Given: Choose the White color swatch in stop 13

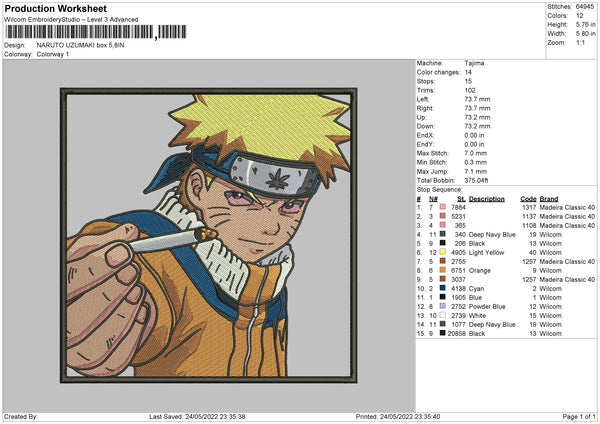Looking at the screenshot, I should [443, 315].
